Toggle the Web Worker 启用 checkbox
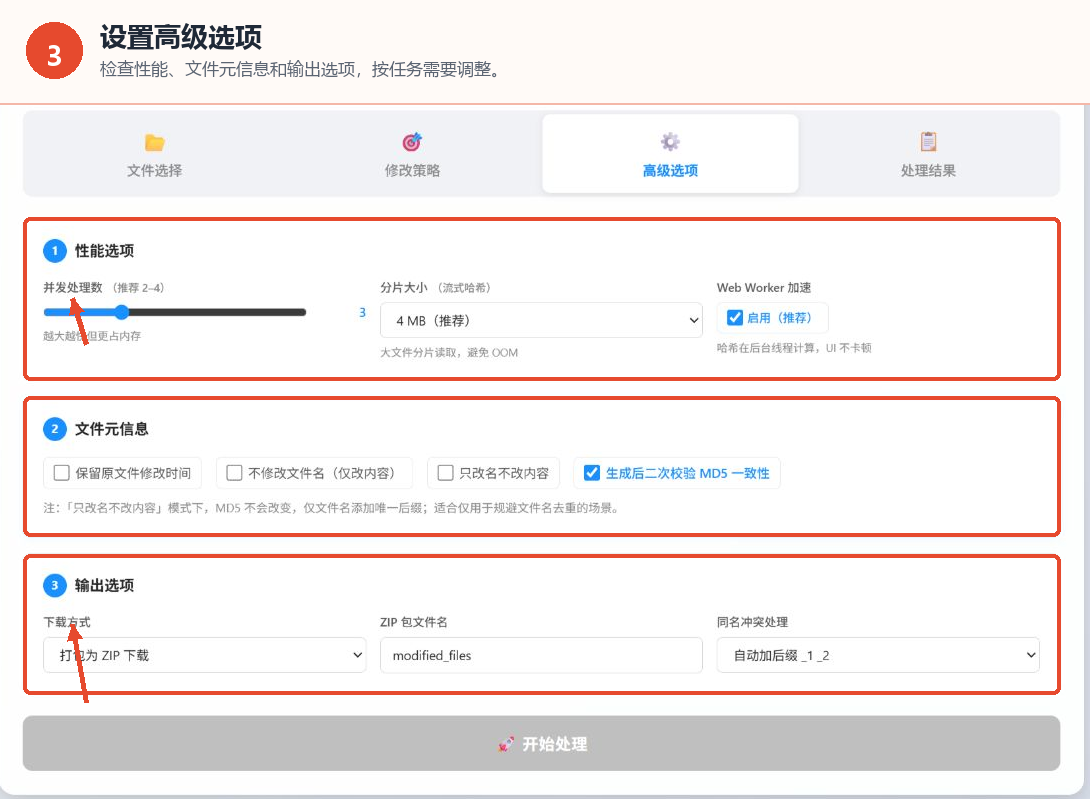 point(735,318)
